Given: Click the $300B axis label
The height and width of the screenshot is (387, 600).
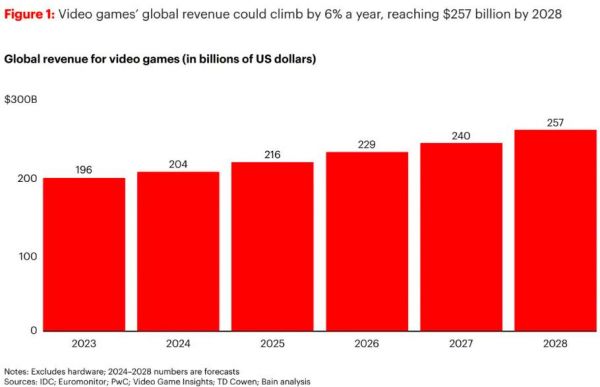Looking at the screenshot, I should click(21, 100).
